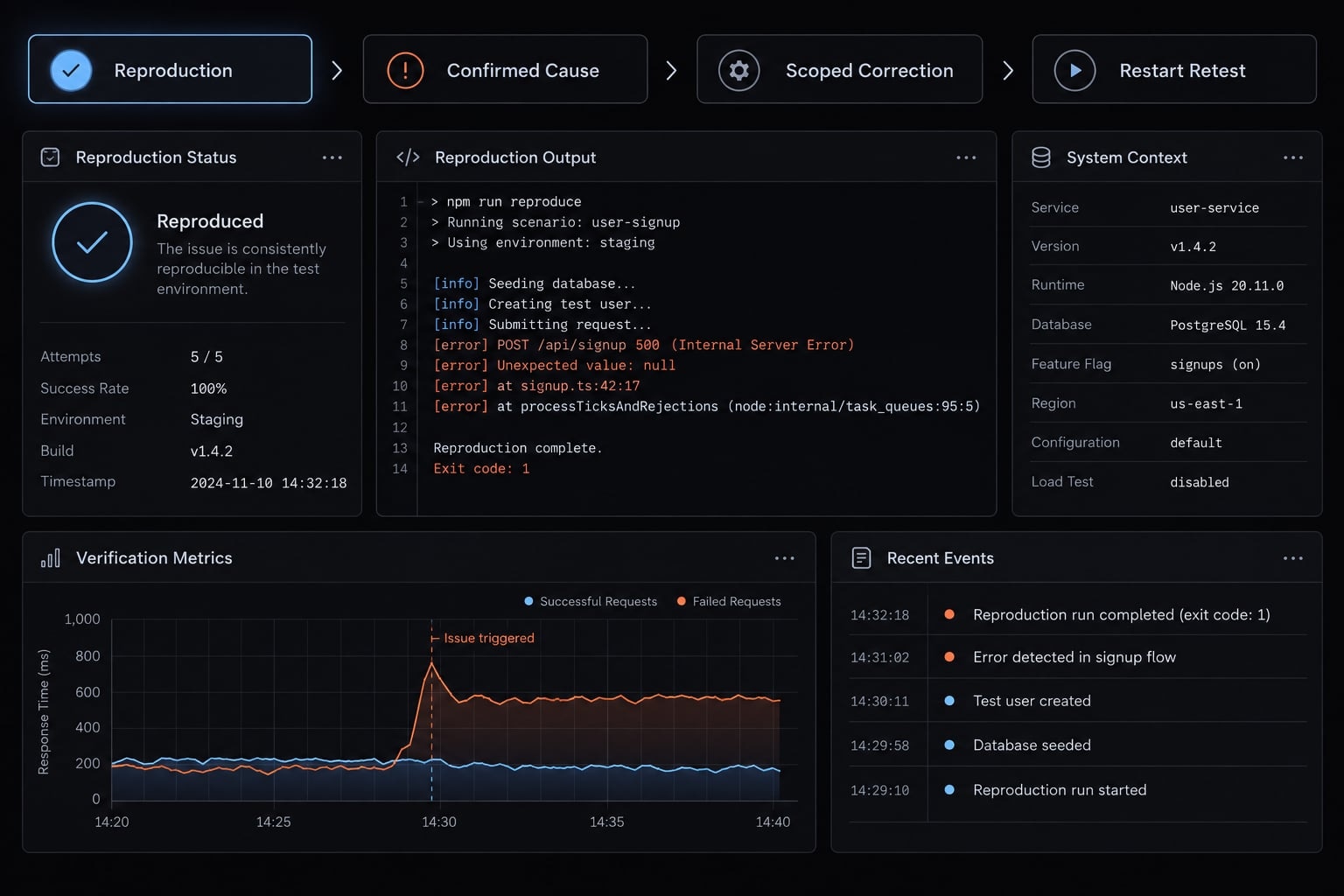Switch to the Confirmed Cause step

505,69
